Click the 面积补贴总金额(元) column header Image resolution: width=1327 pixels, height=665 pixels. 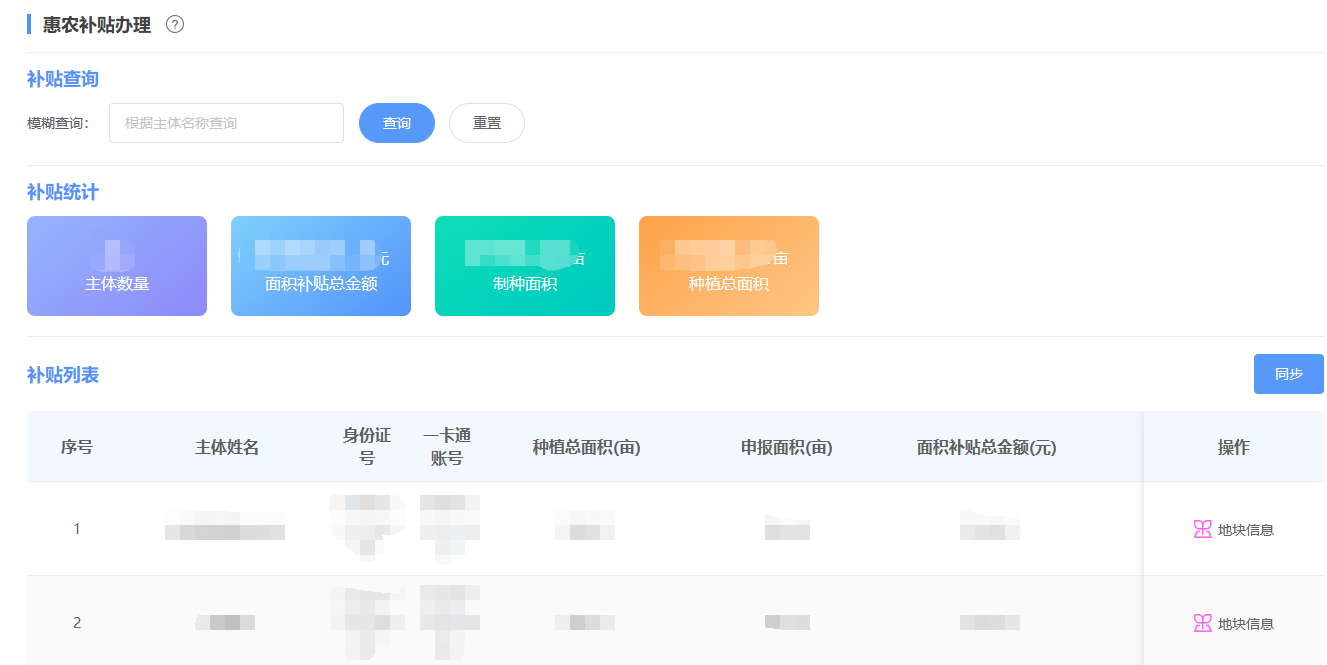point(986,447)
